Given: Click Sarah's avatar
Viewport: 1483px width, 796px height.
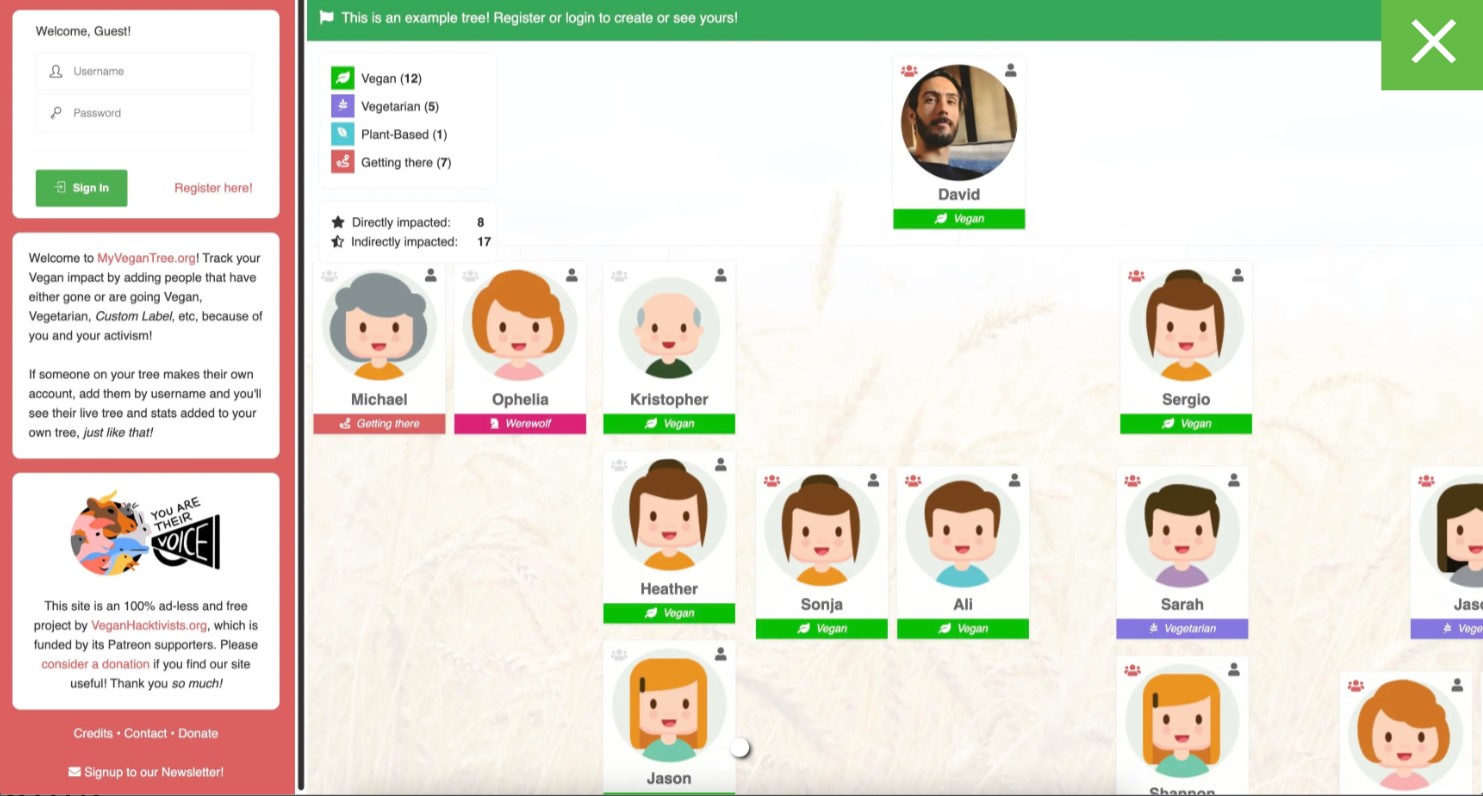Looking at the screenshot, I should point(1182,531).
